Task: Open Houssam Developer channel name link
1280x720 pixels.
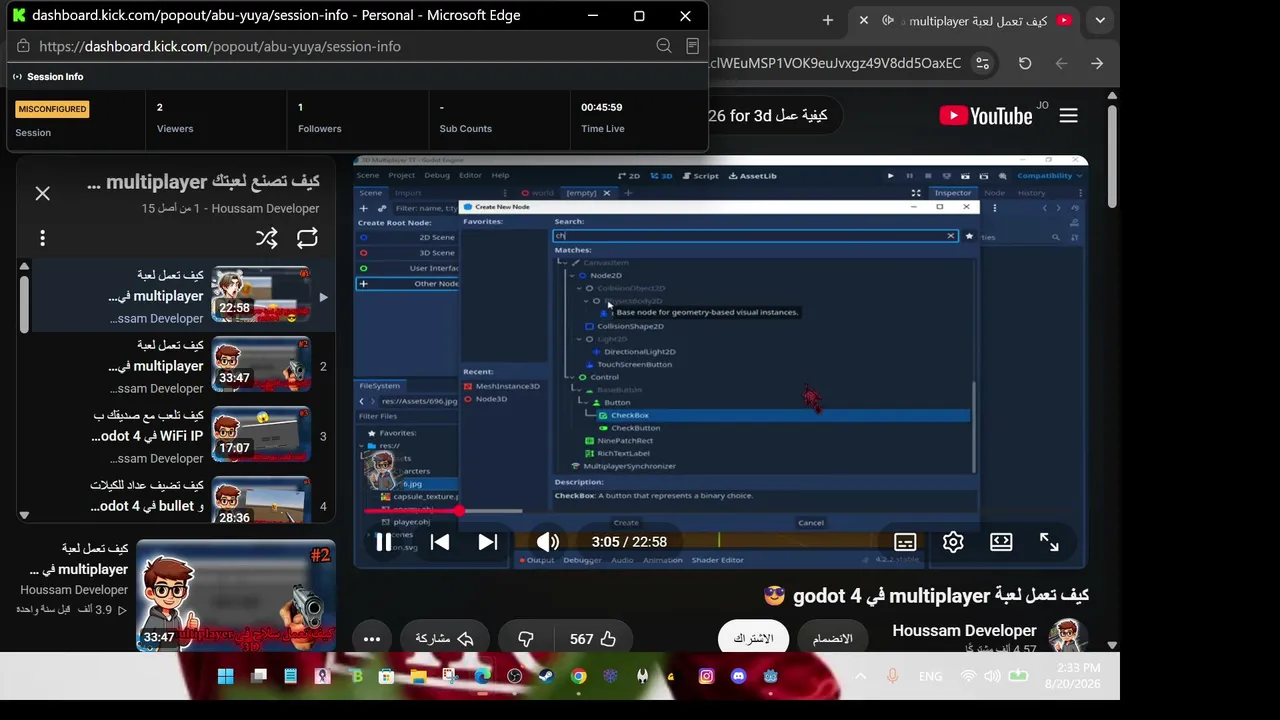Action: click(964, 631)
